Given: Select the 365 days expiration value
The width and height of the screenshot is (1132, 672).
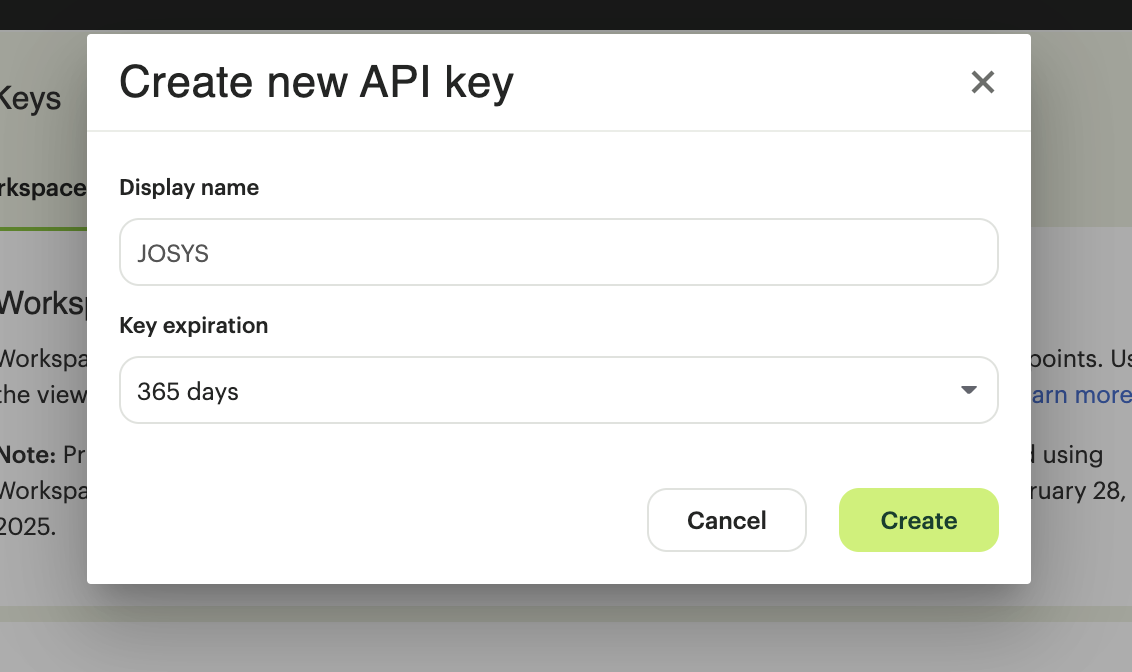Looking at the screenshot, I should pyautogui.click(x=188, y=391).
